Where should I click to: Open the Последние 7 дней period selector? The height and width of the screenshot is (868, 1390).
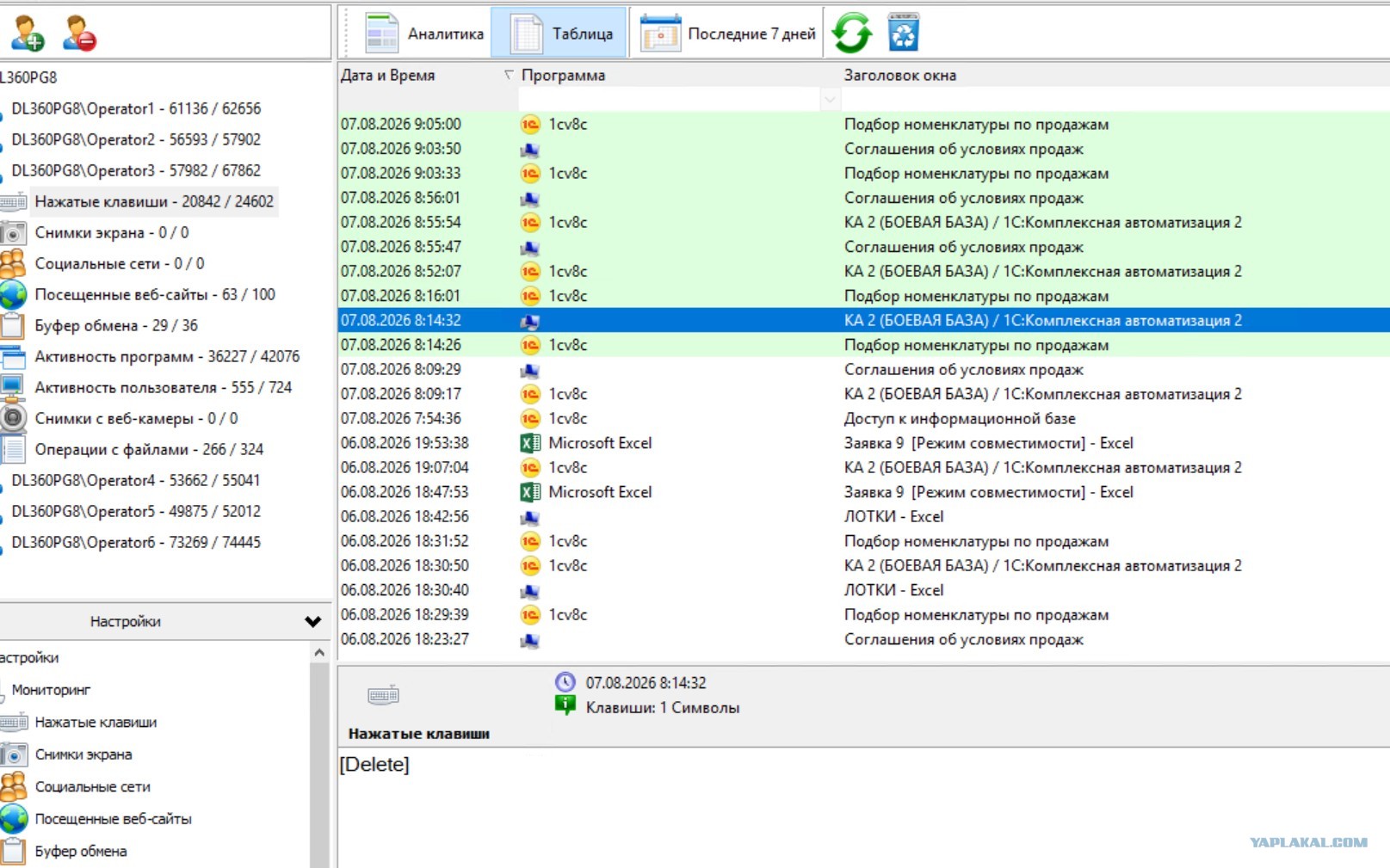[x=727, y=34]
